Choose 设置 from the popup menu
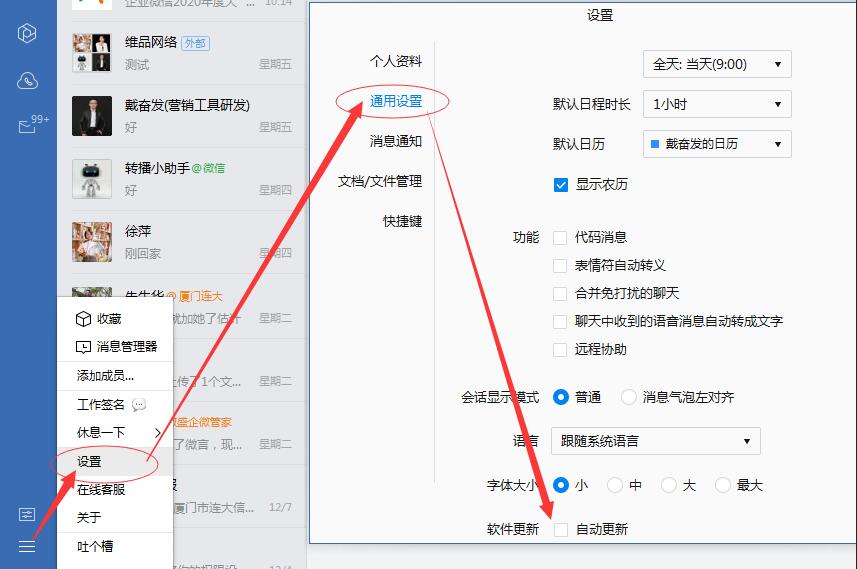 115,462
